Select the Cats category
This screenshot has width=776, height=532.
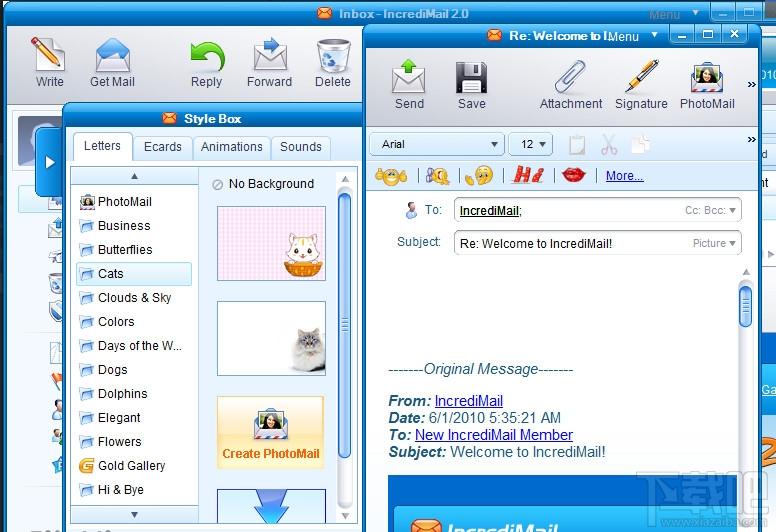[134, 274]
